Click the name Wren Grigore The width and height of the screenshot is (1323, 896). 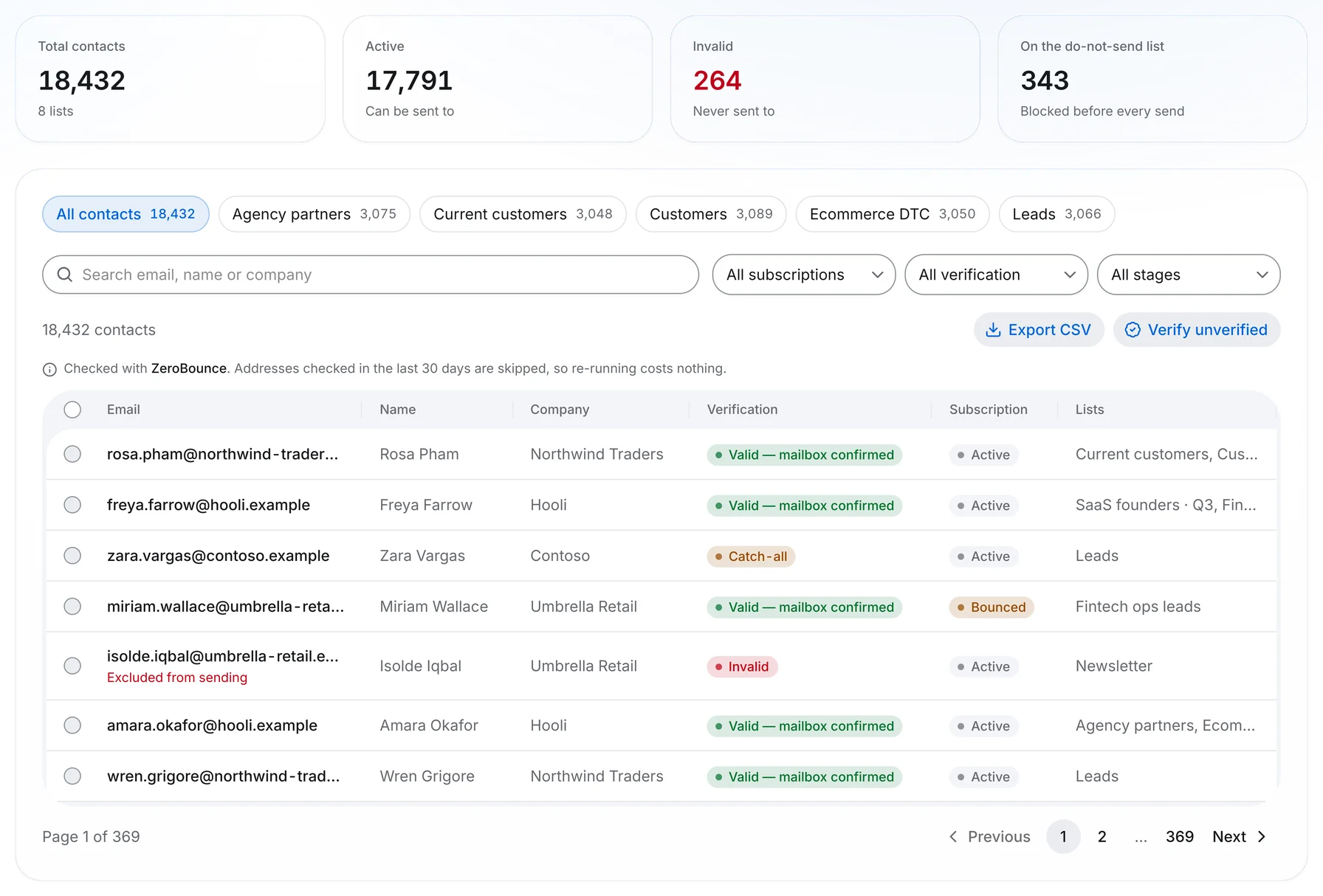(427, 776)
